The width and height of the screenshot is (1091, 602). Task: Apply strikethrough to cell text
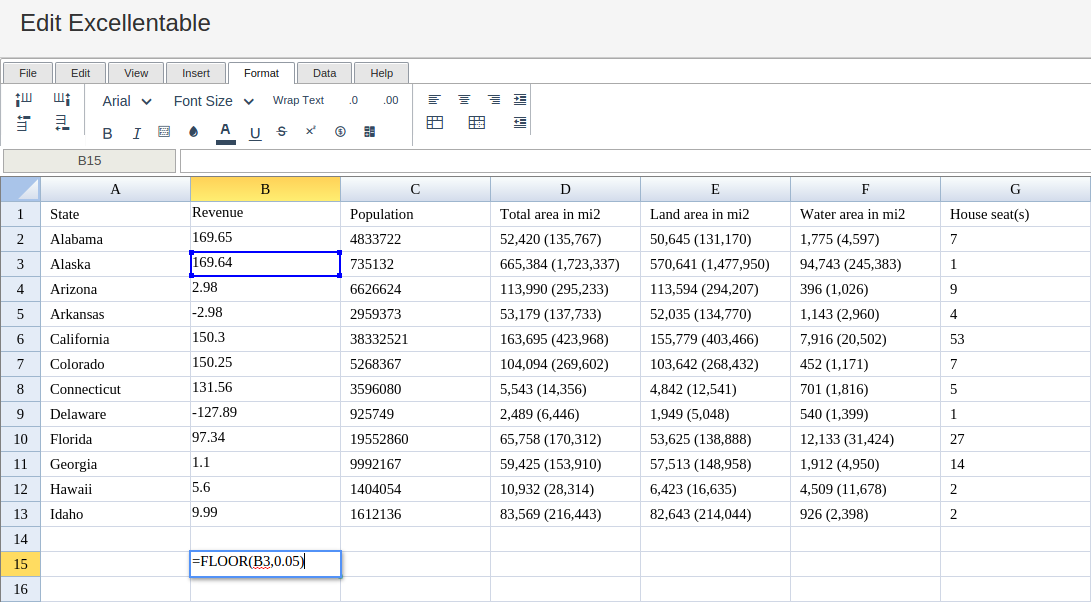coord(282,132)
